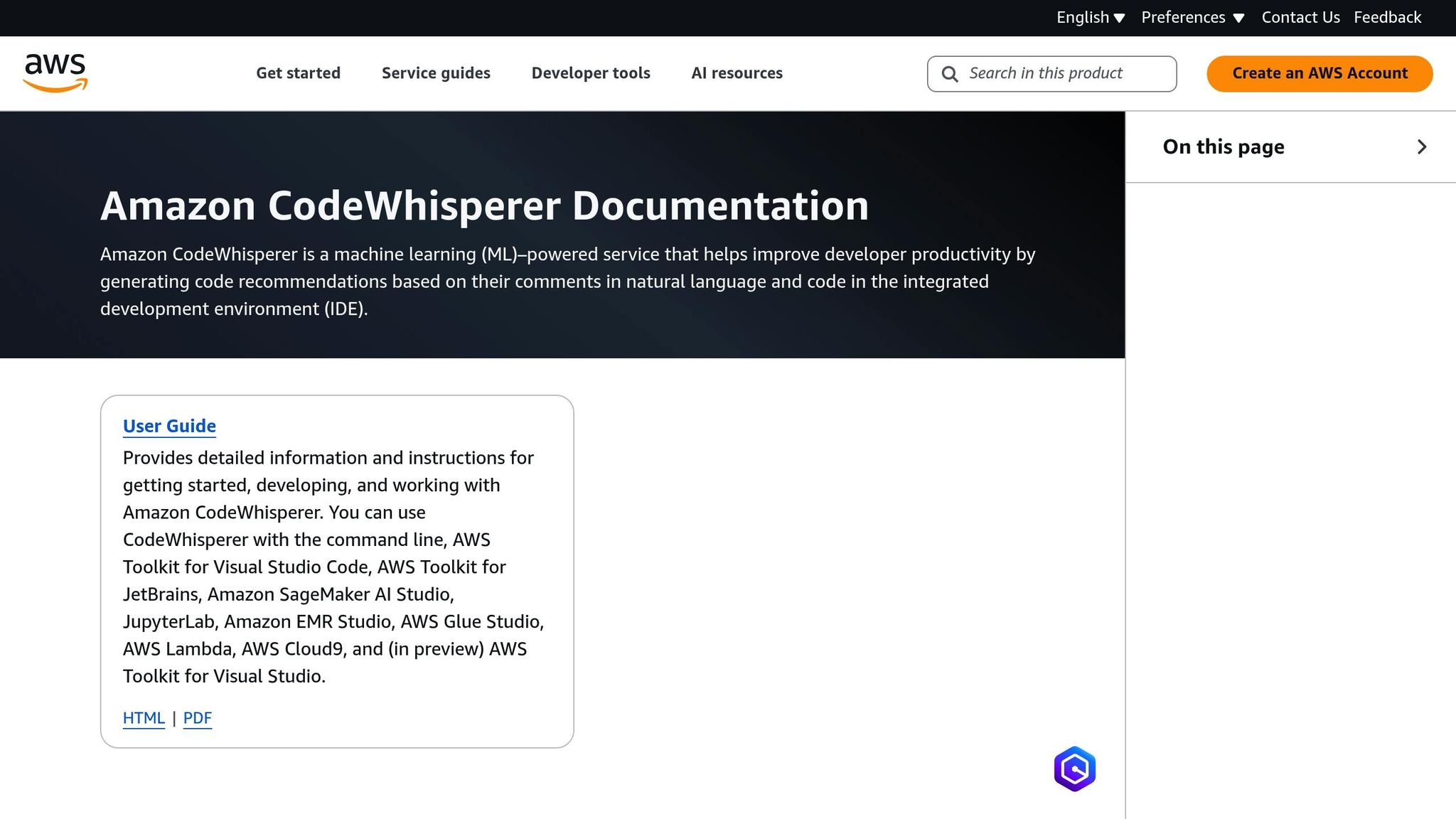Image resolution: width=1456 pixels, height=819 pixels.
Task: Open the Amazon Q assistant icon
Action: click(x=1074, y=768)
